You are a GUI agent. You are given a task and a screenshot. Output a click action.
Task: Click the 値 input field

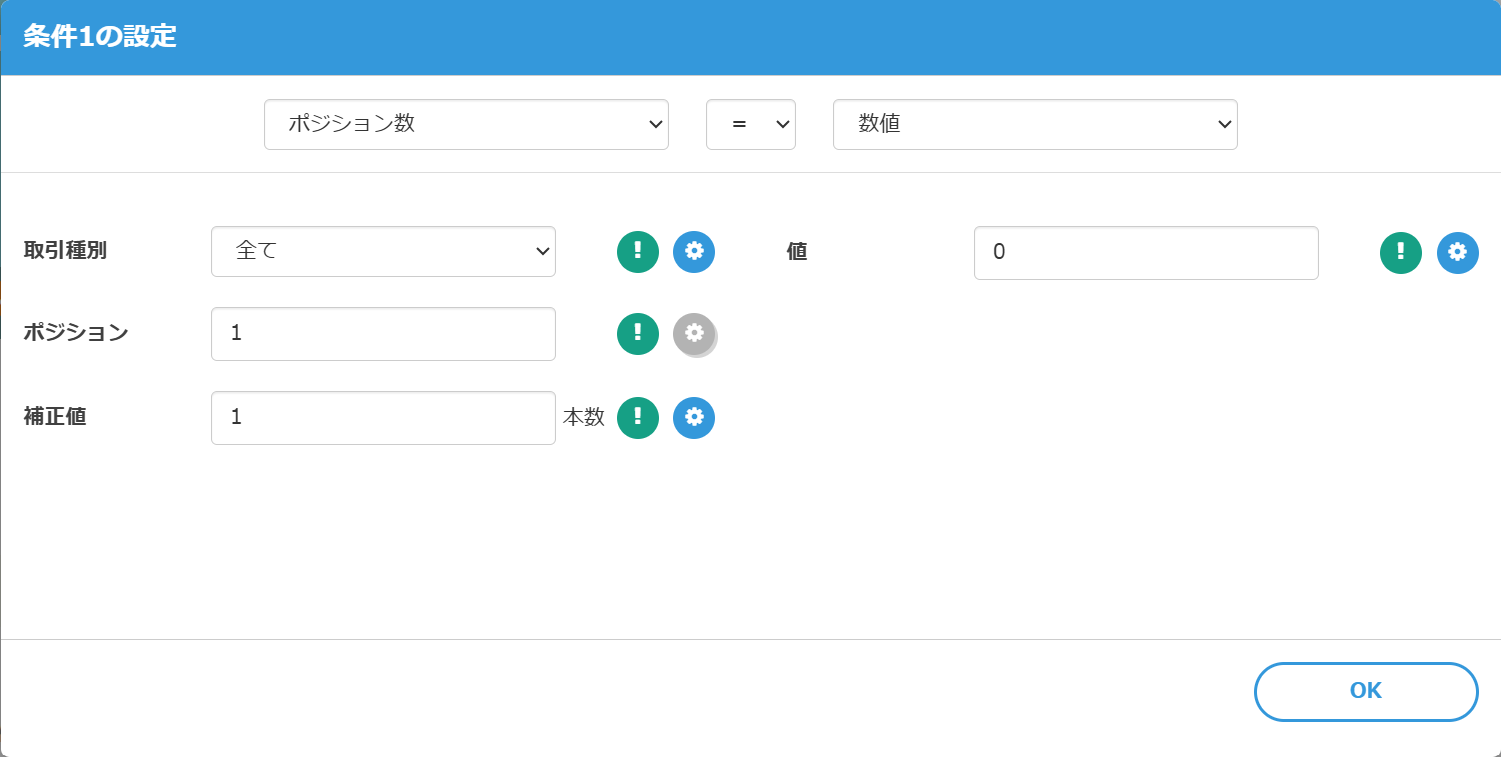click(x=1146, y=253)
